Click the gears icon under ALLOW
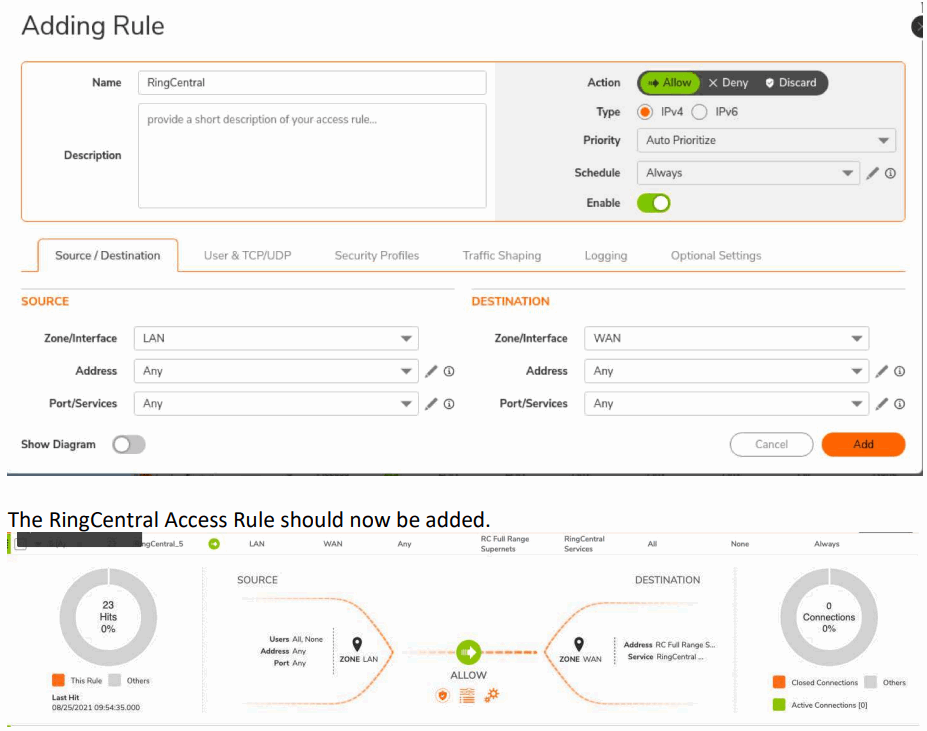The width and height of the screenshot is (927, 731). [491, 695]
